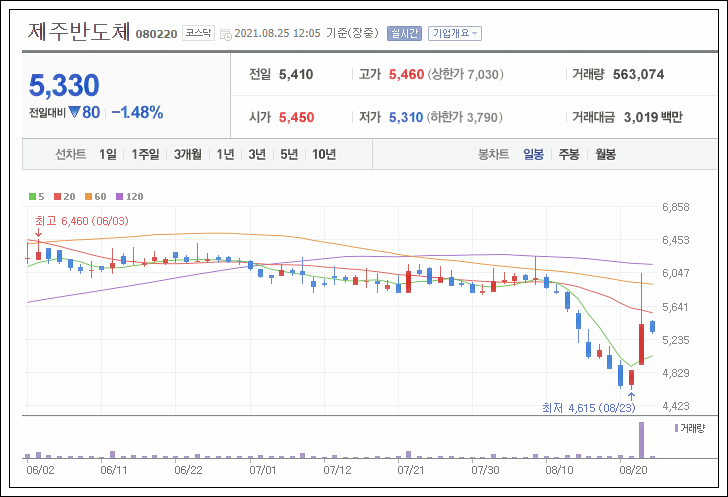Screen dimensions: 728x497
Task: Click the previous close value 5,410
Action: point(296,74)
